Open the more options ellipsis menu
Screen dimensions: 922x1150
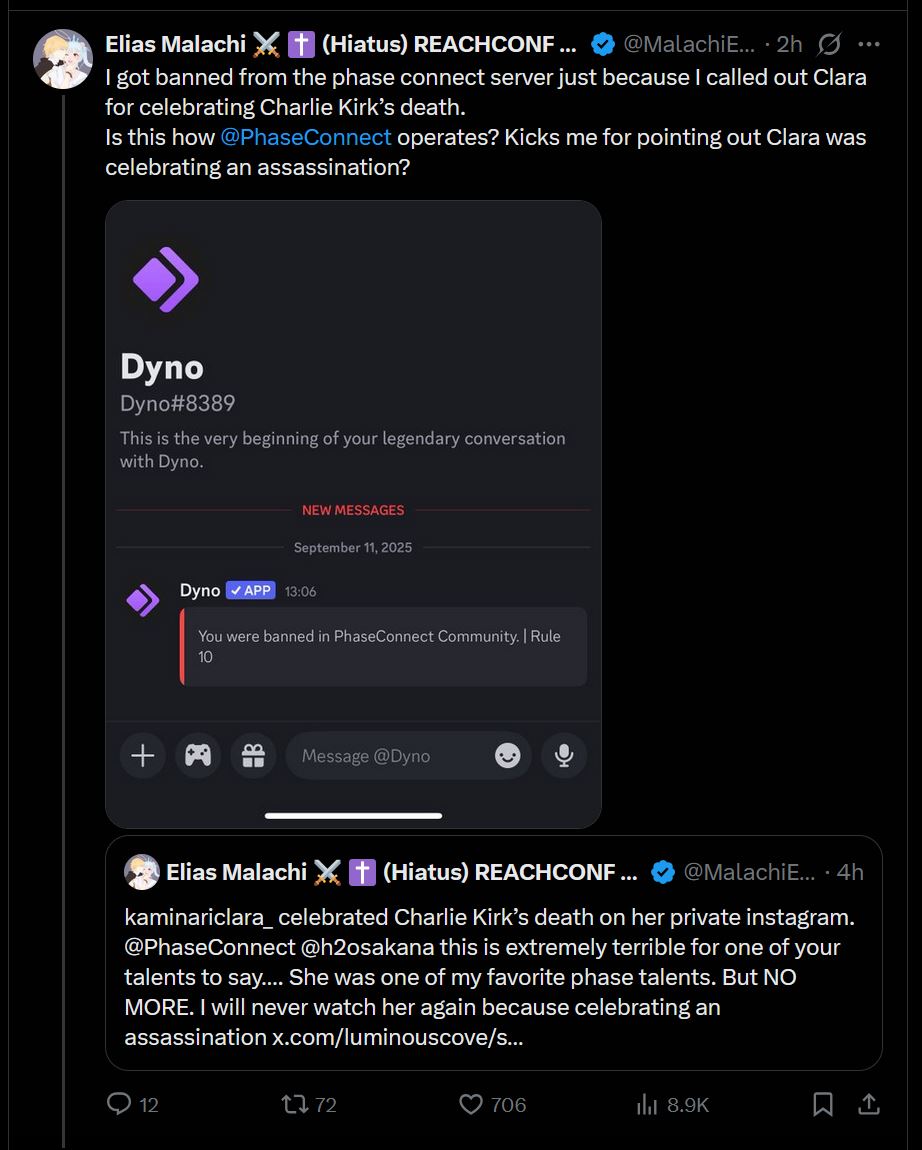(x=869, y=44)
